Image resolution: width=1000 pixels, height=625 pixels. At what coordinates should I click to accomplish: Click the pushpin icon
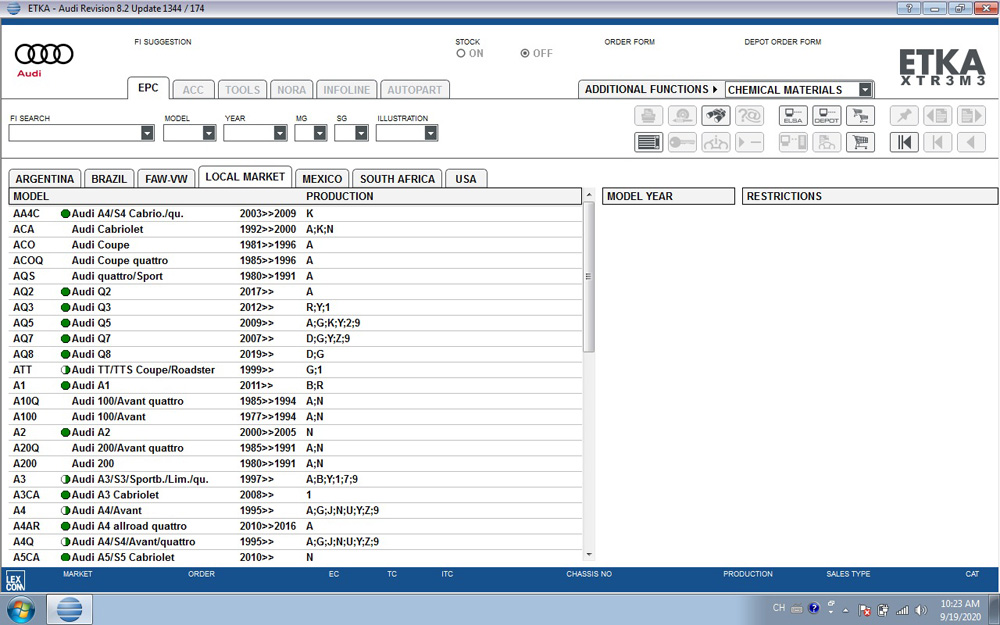(904, 115)
